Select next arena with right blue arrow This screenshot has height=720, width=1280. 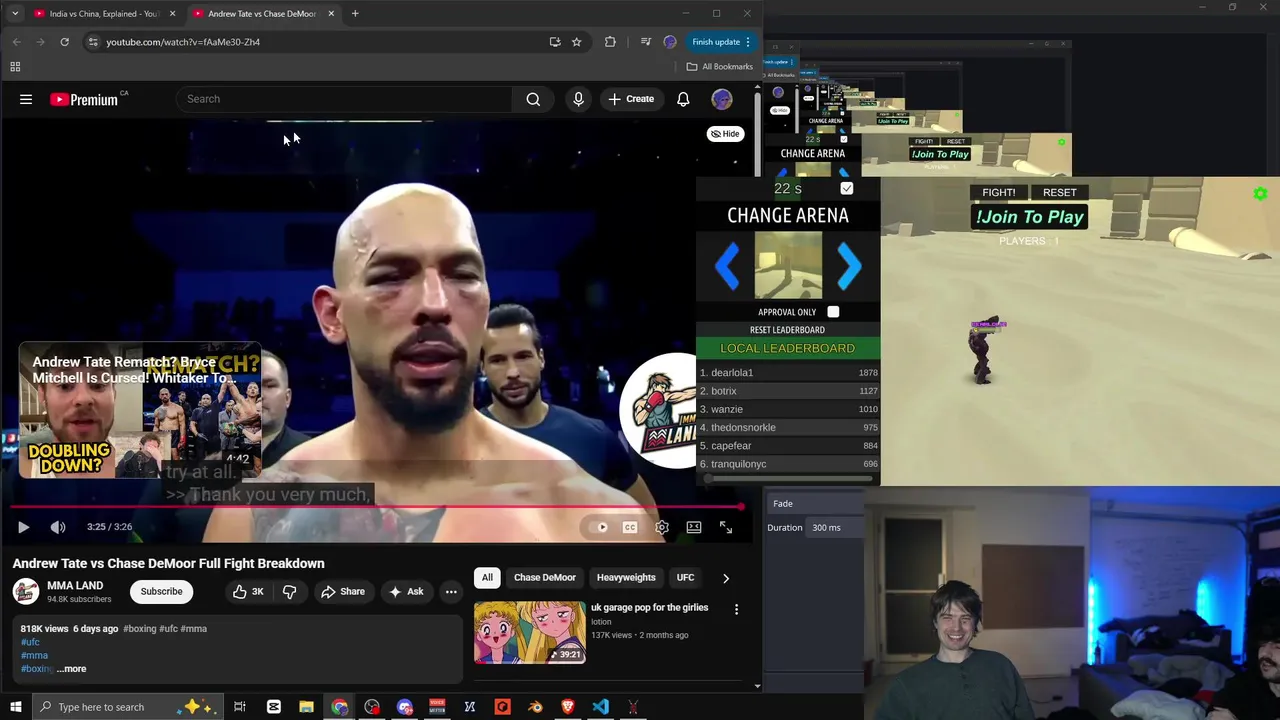point(849,266)
